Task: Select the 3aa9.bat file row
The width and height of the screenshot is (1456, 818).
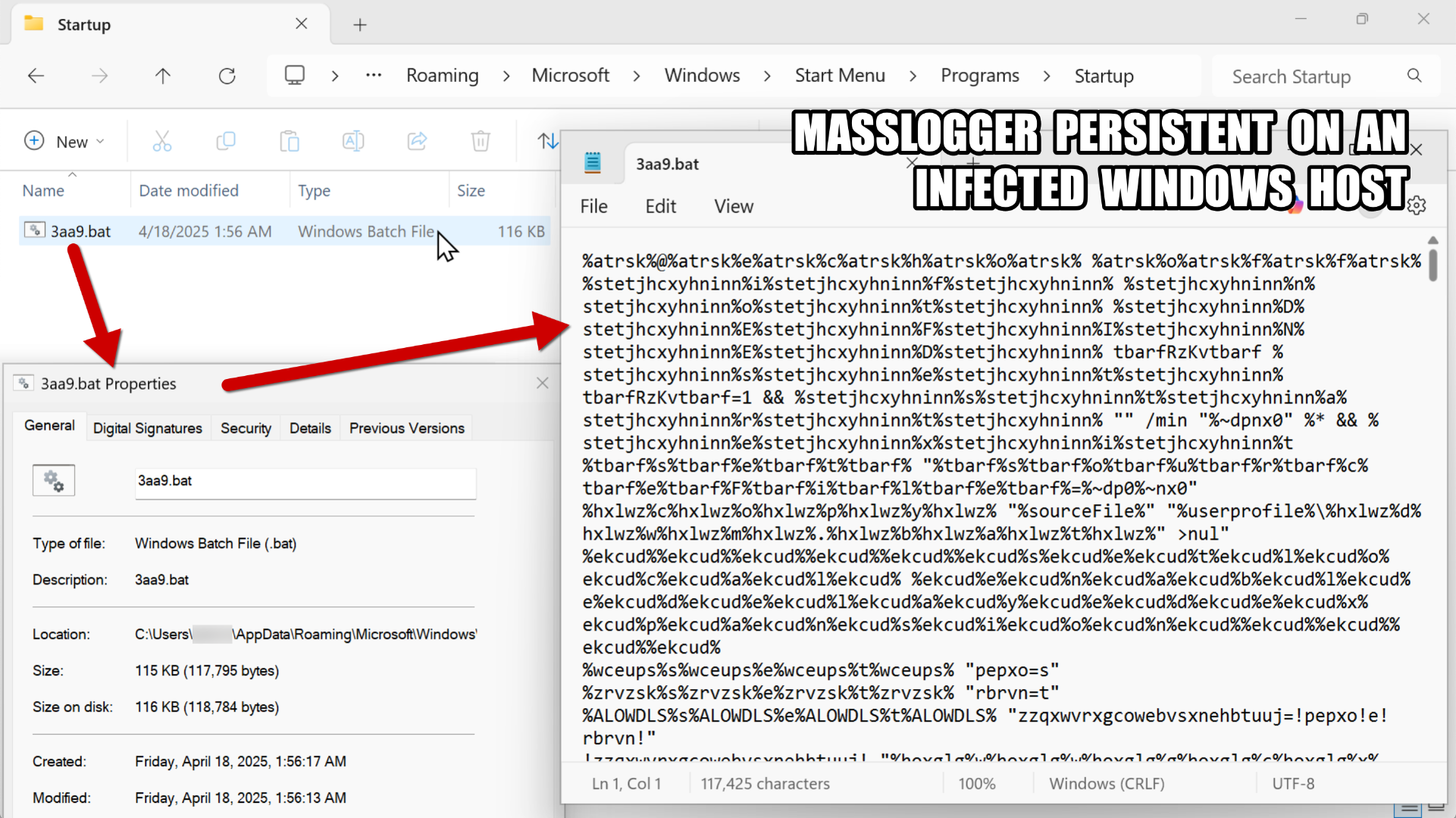Action: coord(284,231)
